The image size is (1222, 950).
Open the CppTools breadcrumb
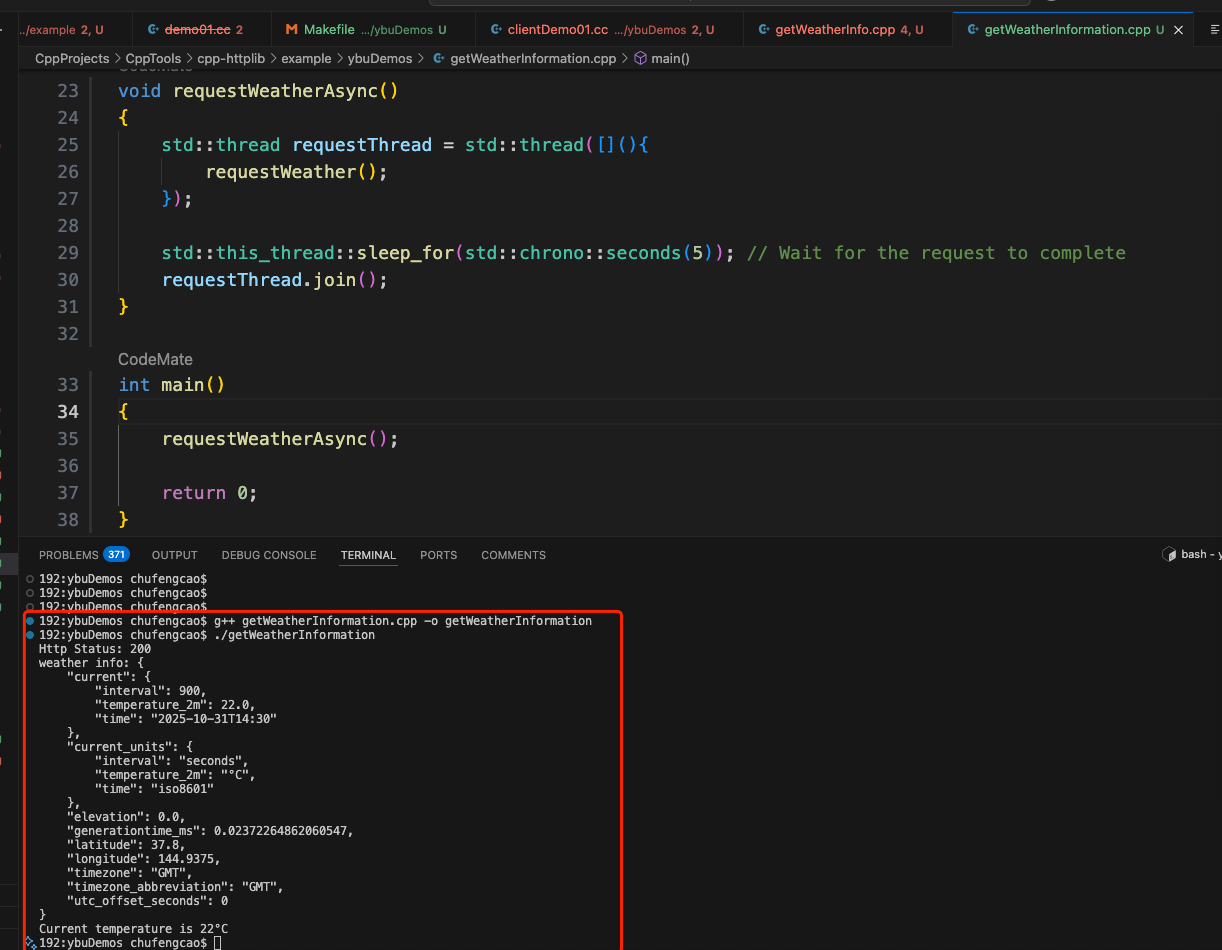point(153,59)
